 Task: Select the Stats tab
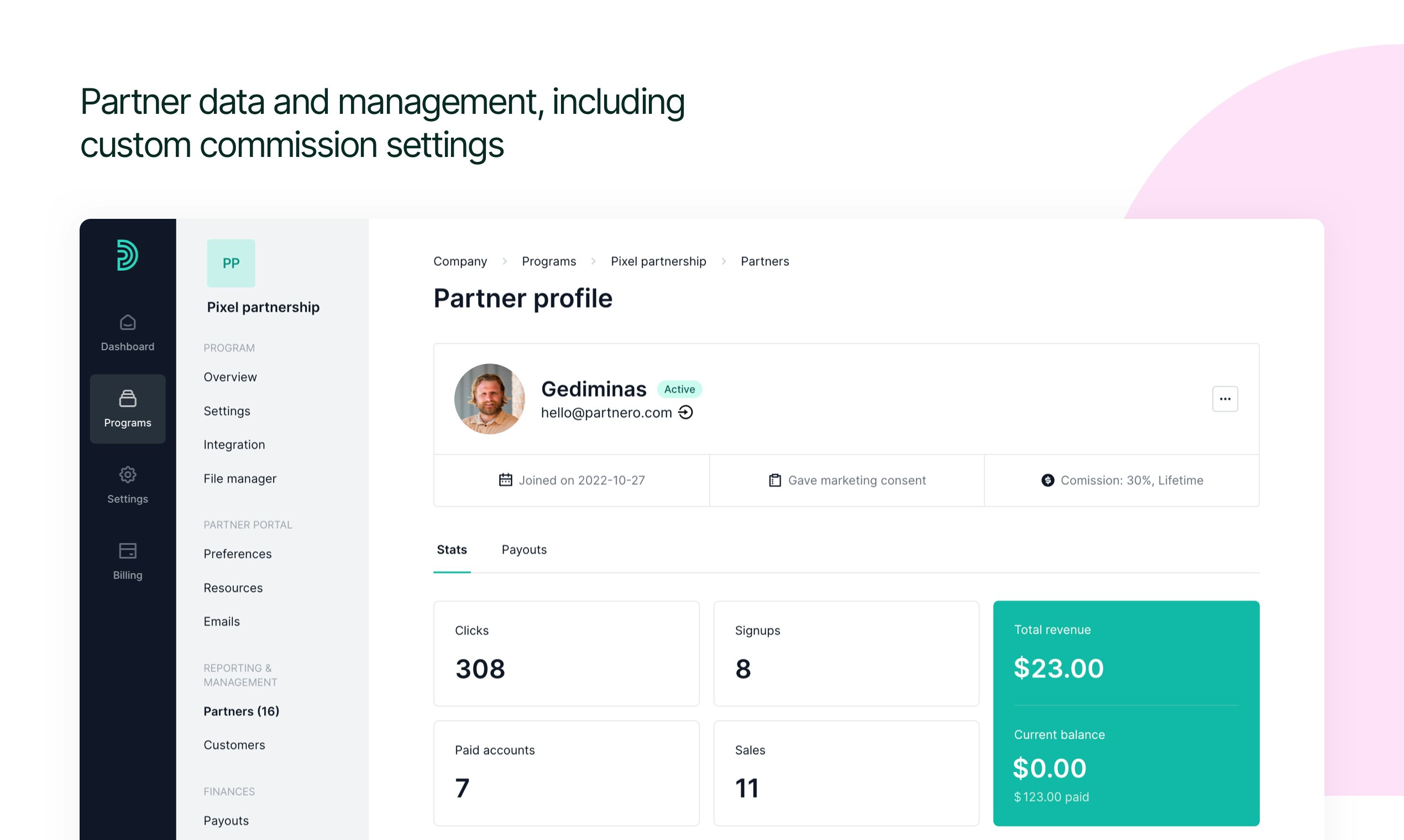click(451, 550)
